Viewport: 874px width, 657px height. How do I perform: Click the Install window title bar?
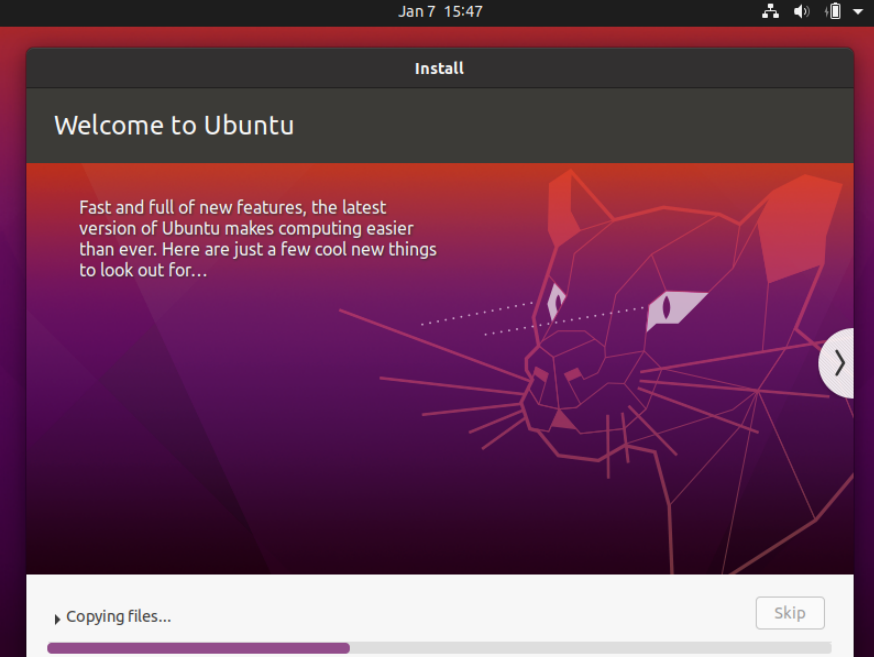439,68
